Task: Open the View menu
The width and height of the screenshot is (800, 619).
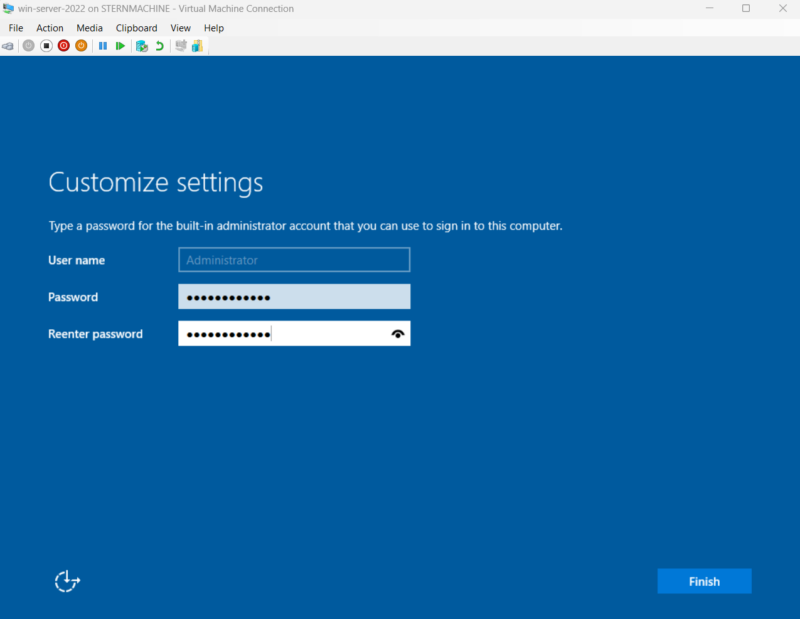Action: click(x=181, y=28)
